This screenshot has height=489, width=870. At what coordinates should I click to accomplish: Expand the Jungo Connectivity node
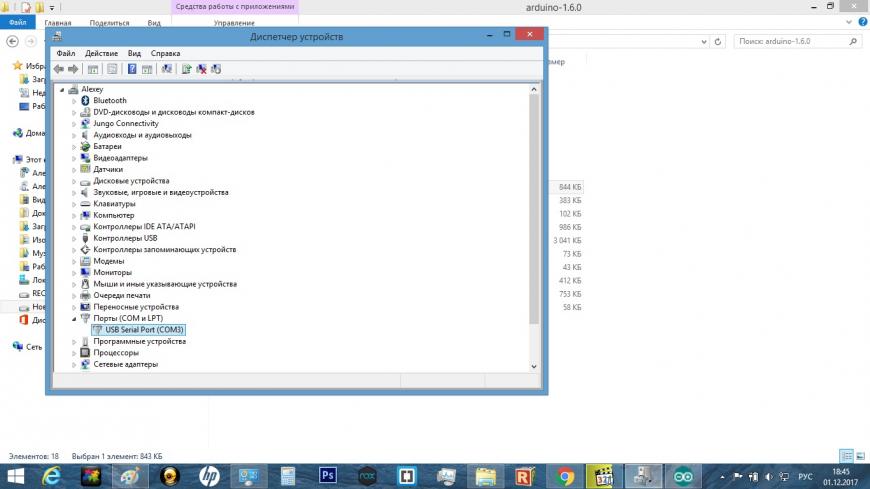[x=74, y=124]
